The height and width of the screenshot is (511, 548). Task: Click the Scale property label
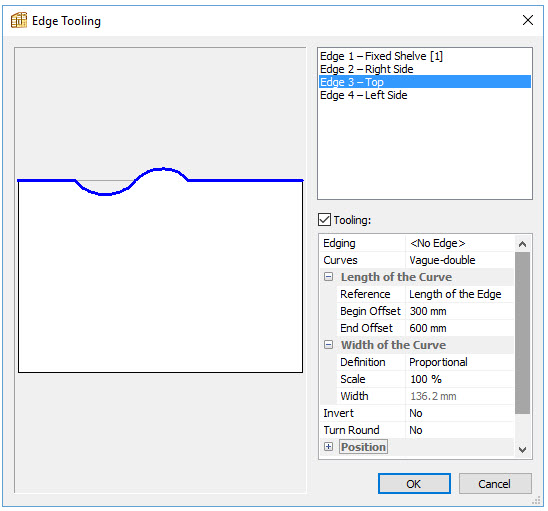(353, 379)
